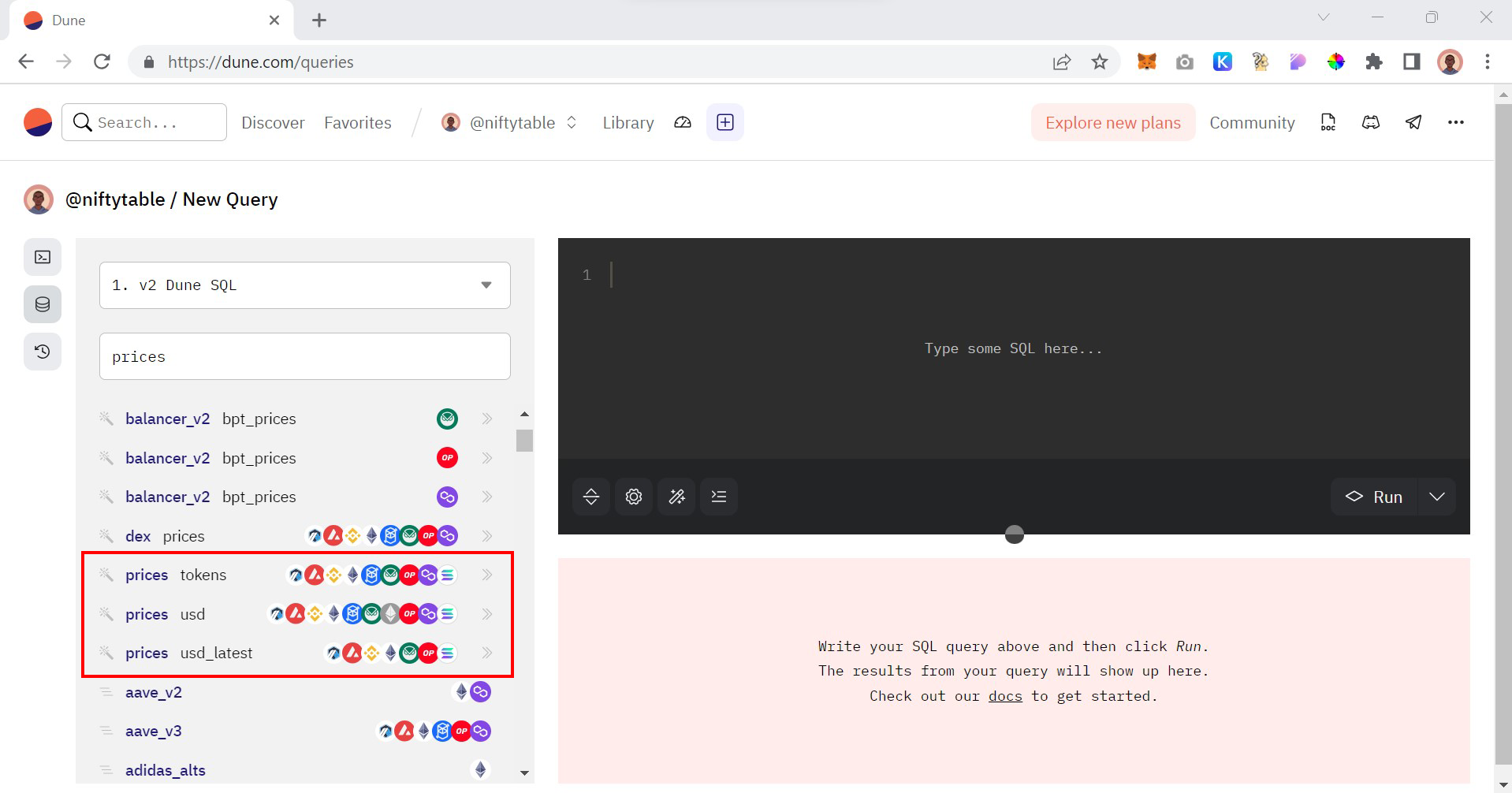Click the table list scroll-down arrow
The height and width of the screenshot is (793, 1512).
coord(524,773)
